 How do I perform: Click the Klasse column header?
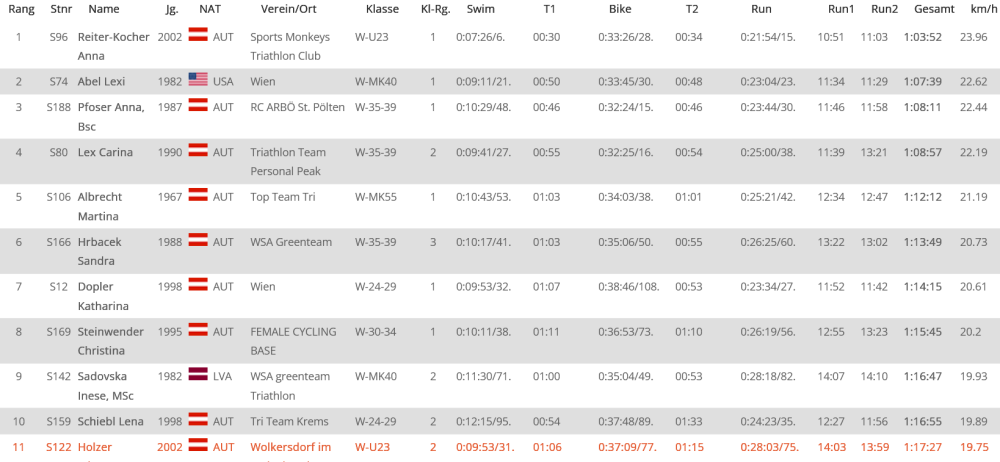pyautogui.click(x=382, y=9)
